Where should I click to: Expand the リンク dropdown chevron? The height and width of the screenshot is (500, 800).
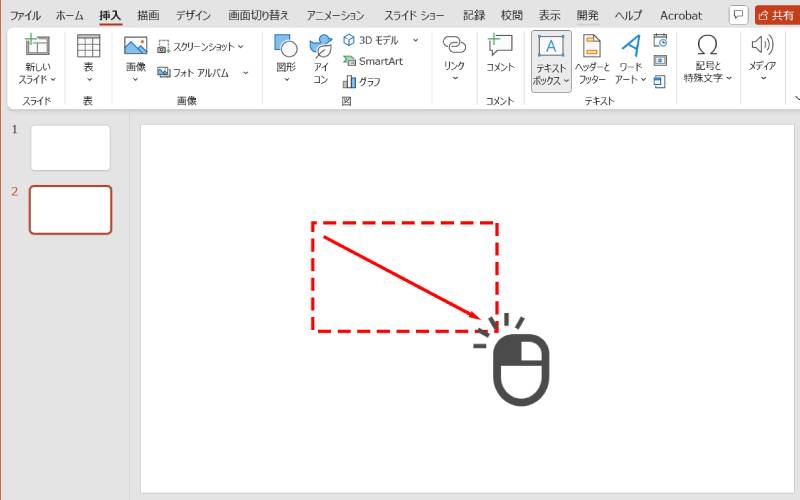coord(455,78)
